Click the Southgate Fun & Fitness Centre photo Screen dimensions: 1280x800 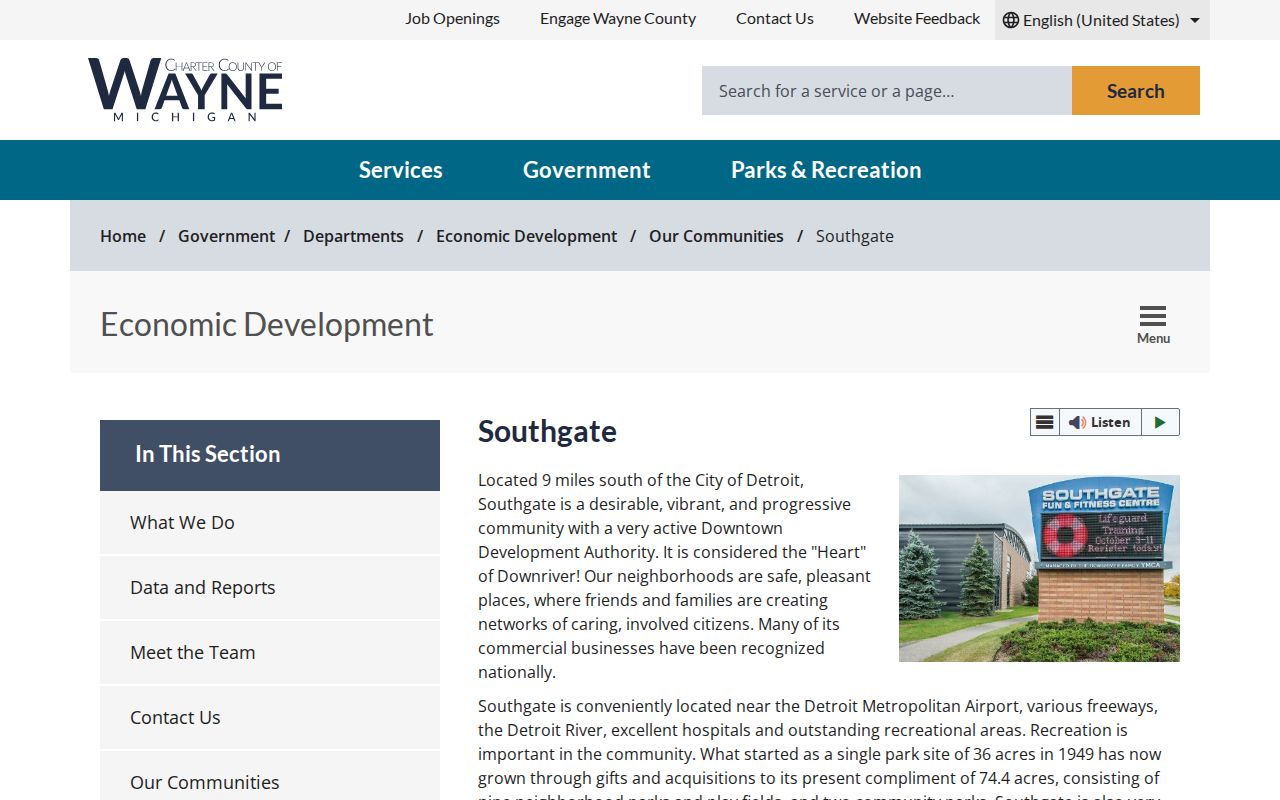tap(1039, 568)
